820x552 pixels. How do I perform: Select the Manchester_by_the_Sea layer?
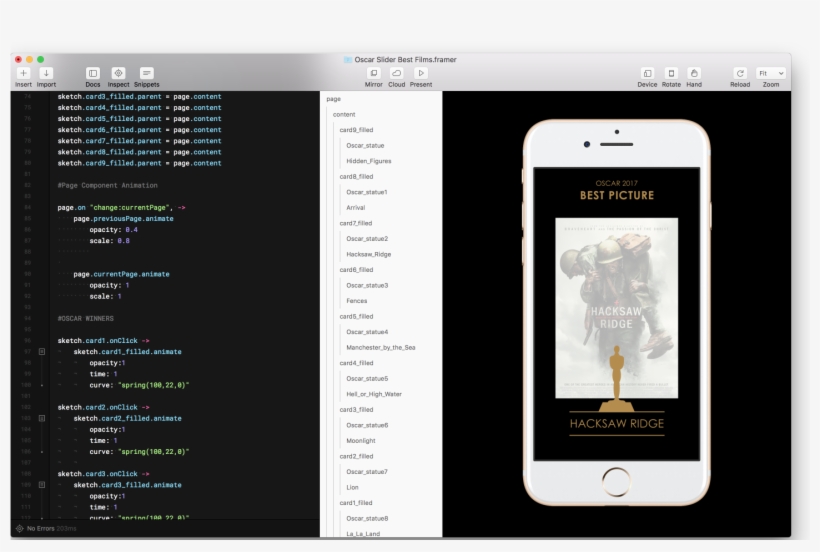(380, 347)
